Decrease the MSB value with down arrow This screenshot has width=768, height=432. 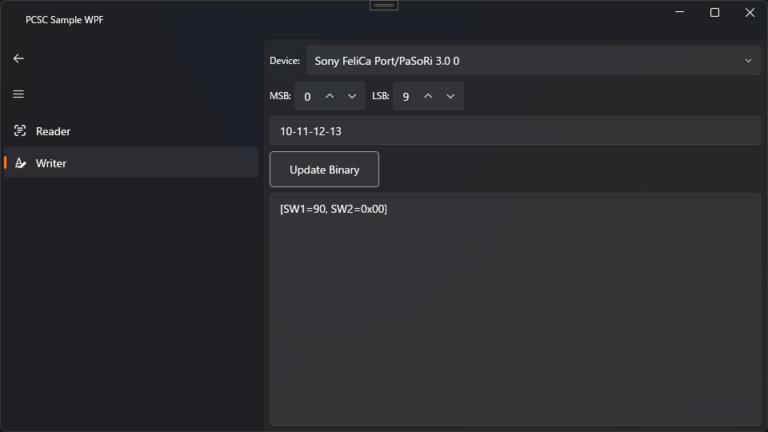point(351,96)
